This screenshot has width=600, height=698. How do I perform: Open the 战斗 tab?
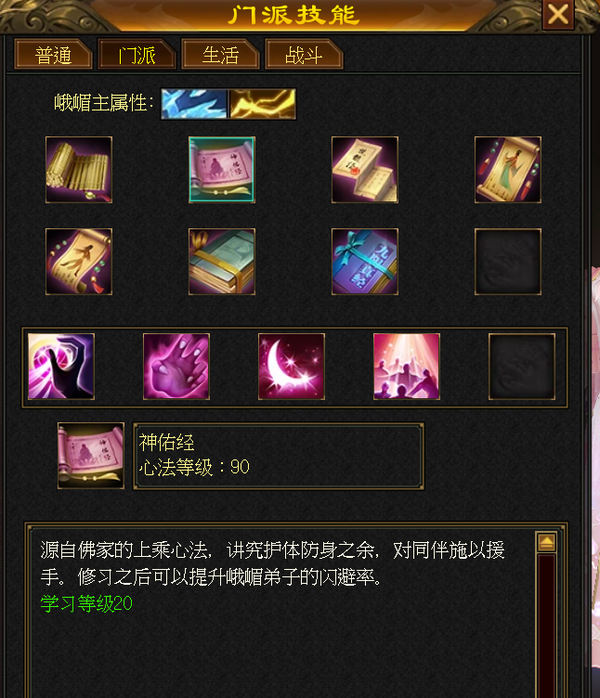tap(304, 55)
